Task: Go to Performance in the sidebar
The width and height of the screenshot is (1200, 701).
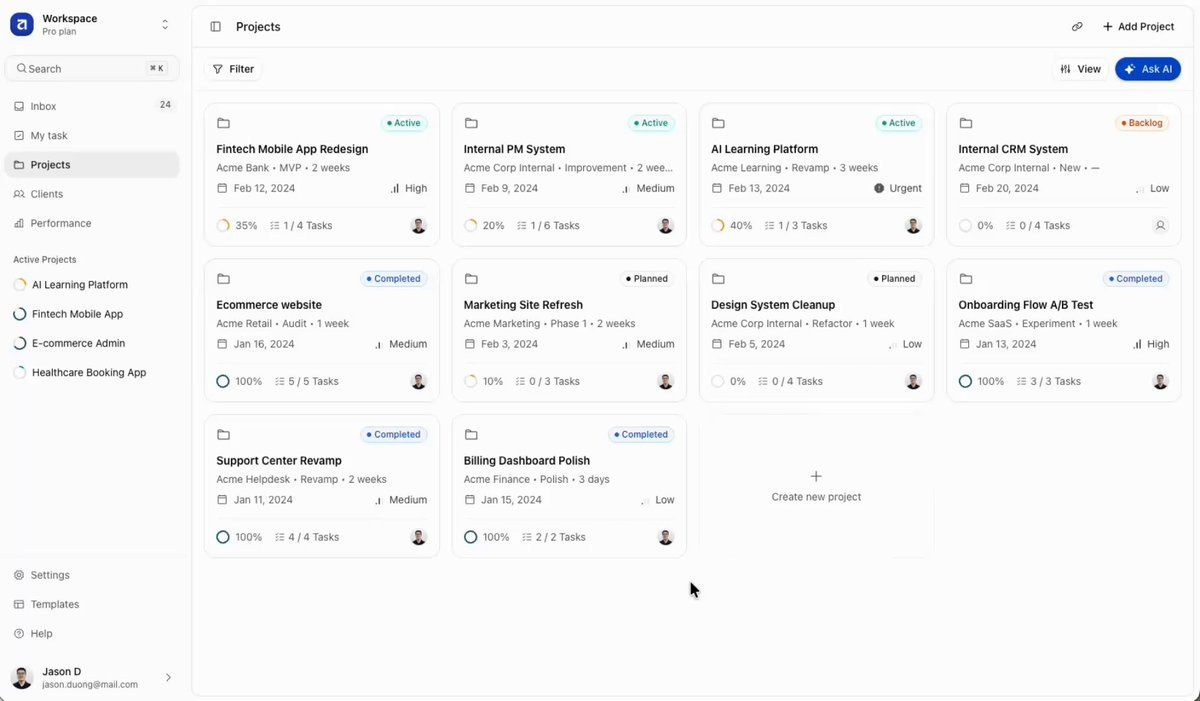Action: [60, 223]
